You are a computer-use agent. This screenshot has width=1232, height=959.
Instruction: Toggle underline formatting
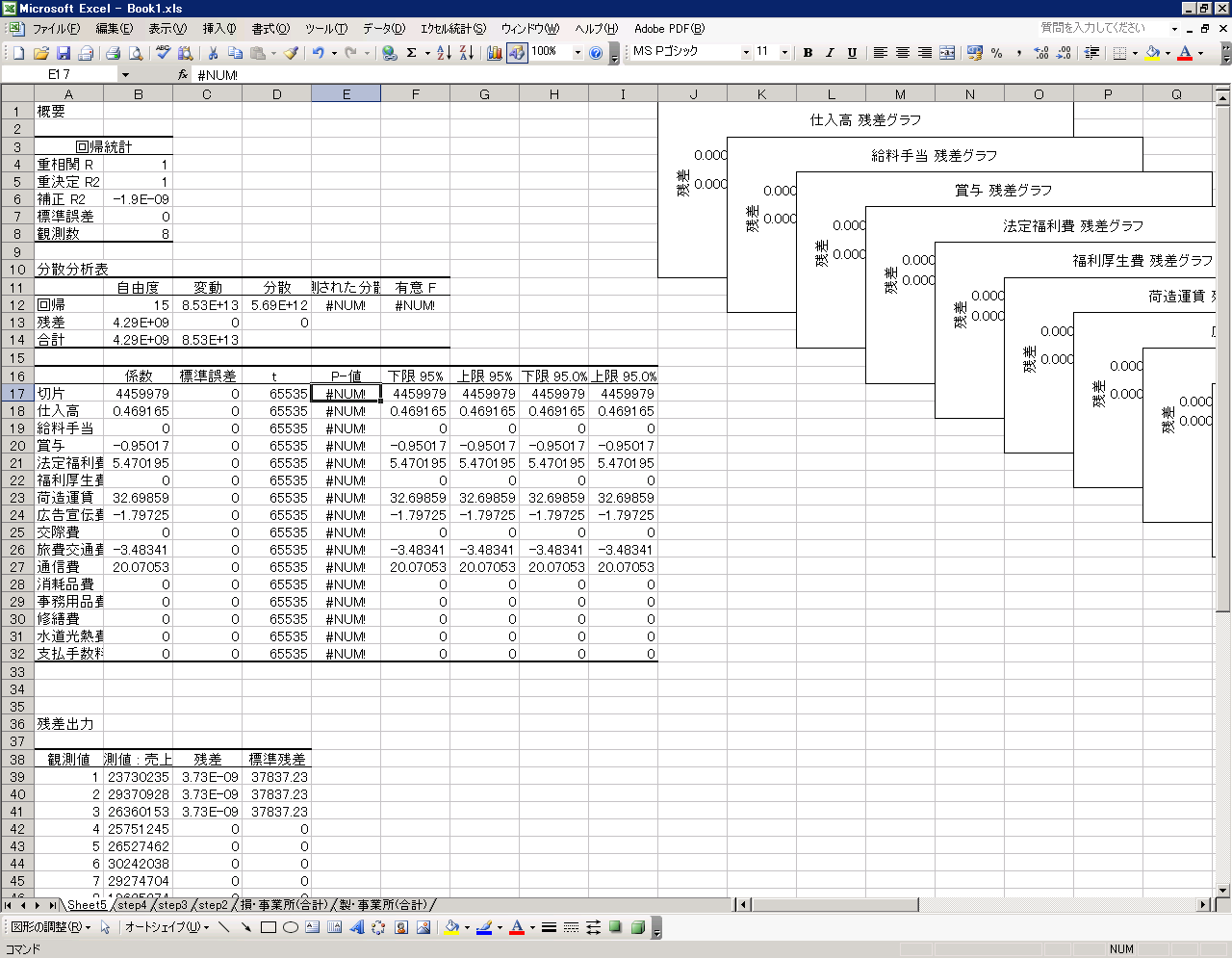(852, 53)
